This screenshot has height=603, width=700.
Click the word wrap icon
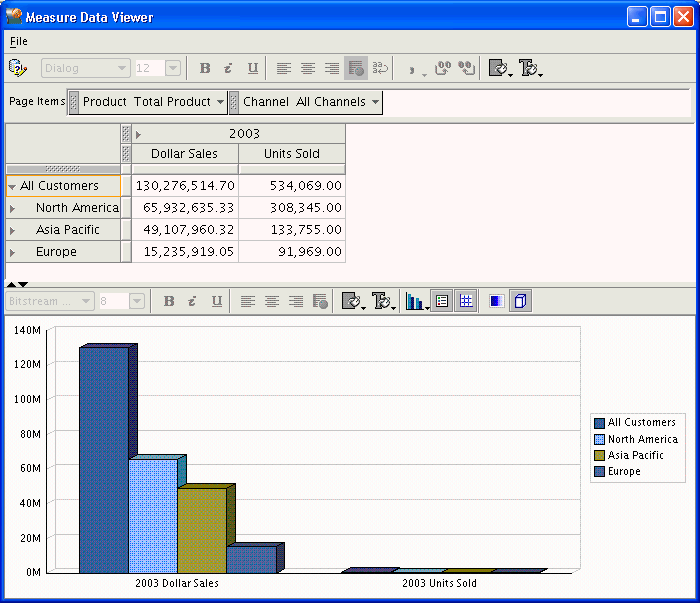tap(380, 68)
